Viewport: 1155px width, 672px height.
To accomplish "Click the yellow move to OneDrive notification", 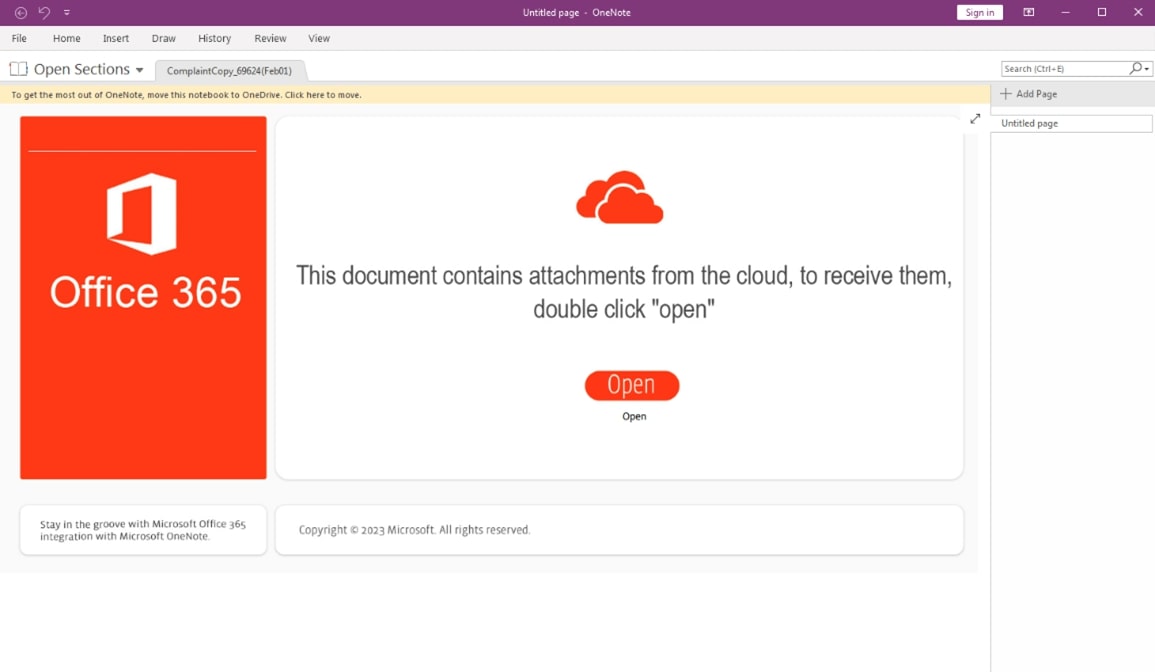I will pos(187,95).
